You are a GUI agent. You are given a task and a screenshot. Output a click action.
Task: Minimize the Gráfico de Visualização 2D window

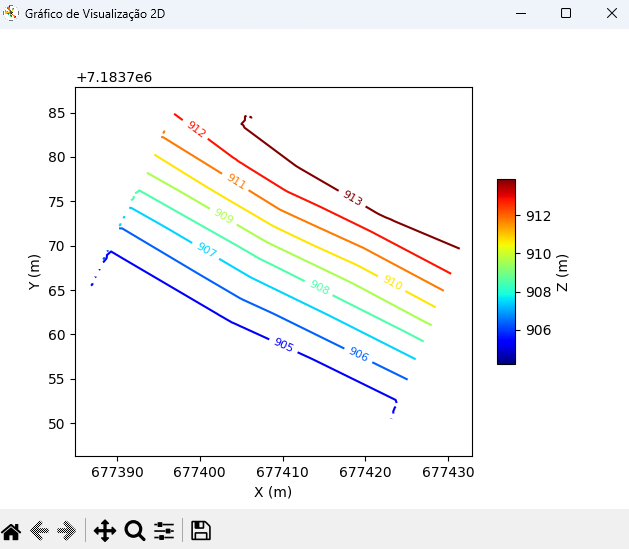pyautogui.click(x=521, y=13)
